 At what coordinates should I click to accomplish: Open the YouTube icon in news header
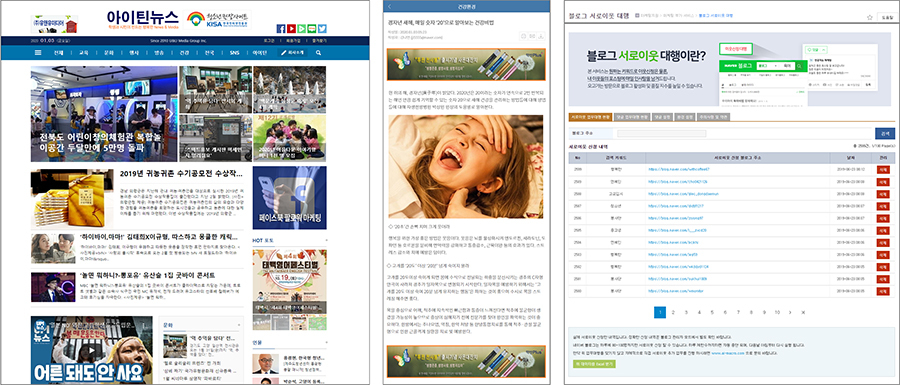[x=291, y=29]
